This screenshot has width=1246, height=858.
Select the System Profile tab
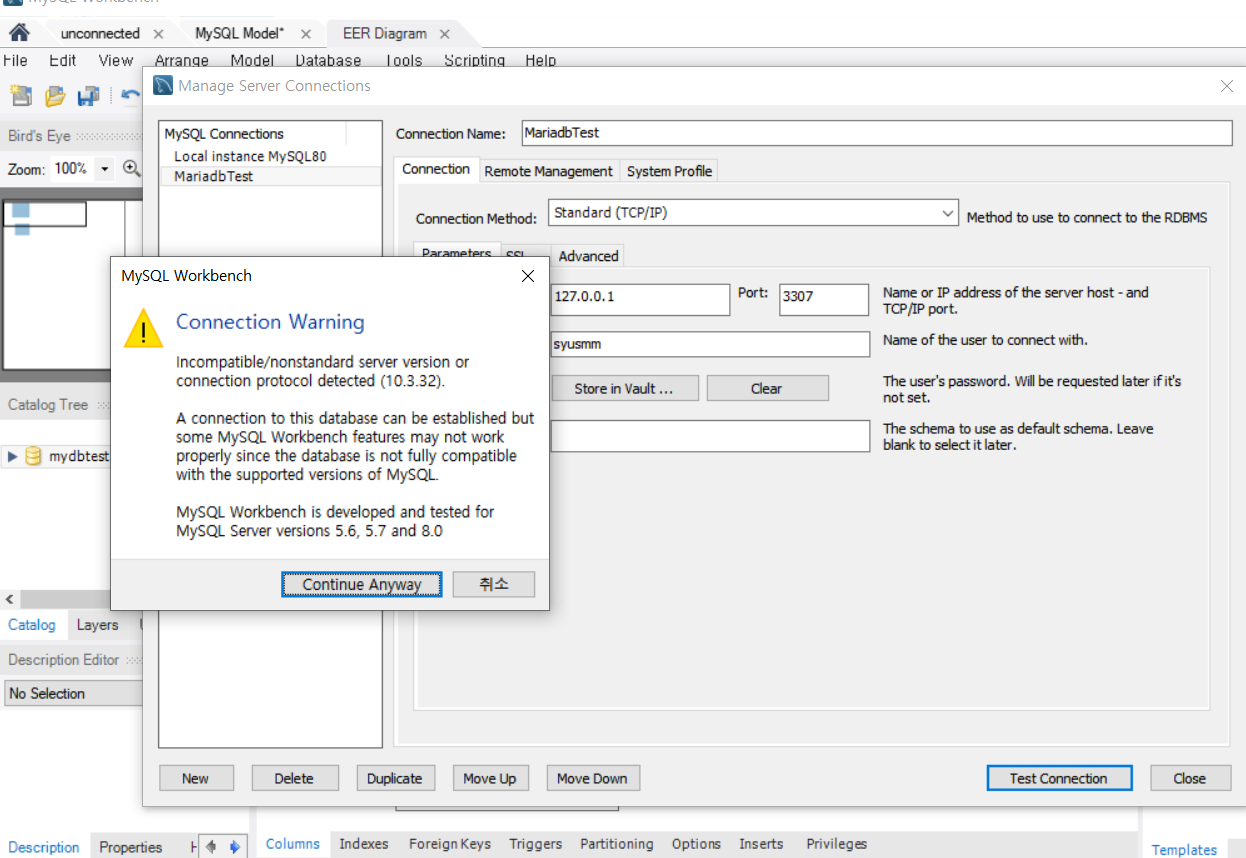(x=669, y=171)
